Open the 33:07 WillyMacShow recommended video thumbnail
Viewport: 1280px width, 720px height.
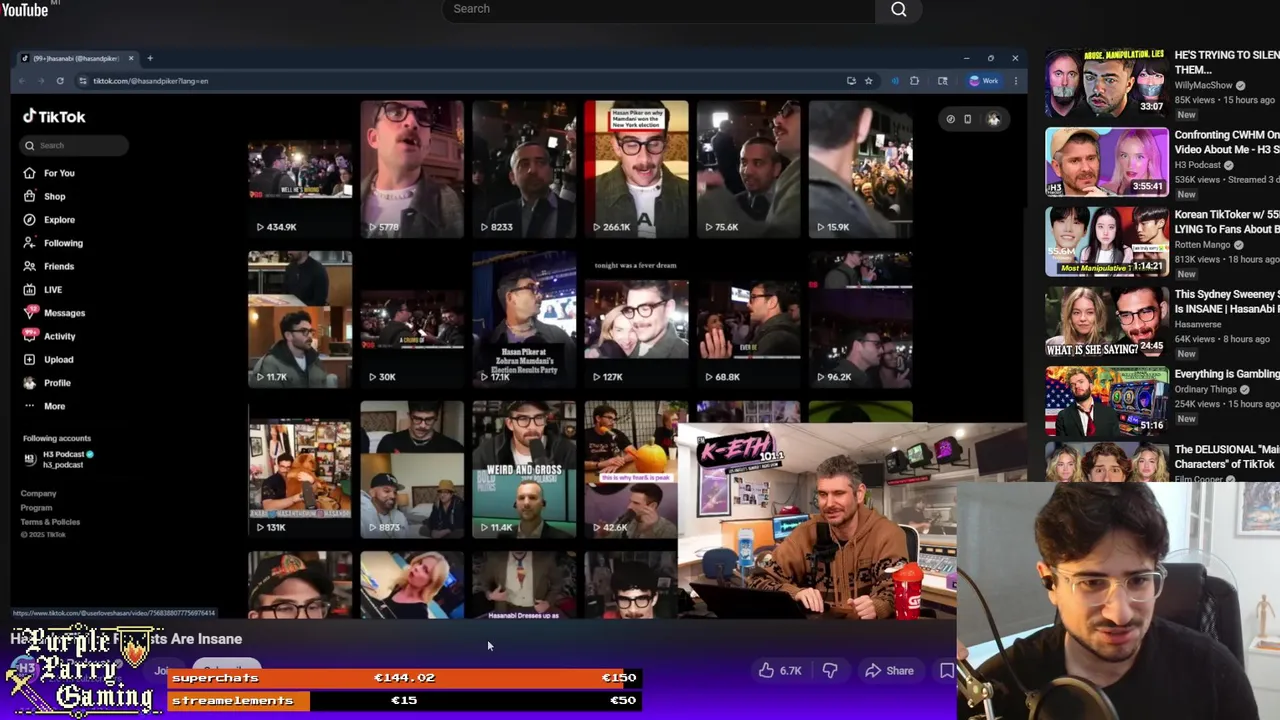click(1106, 82)
